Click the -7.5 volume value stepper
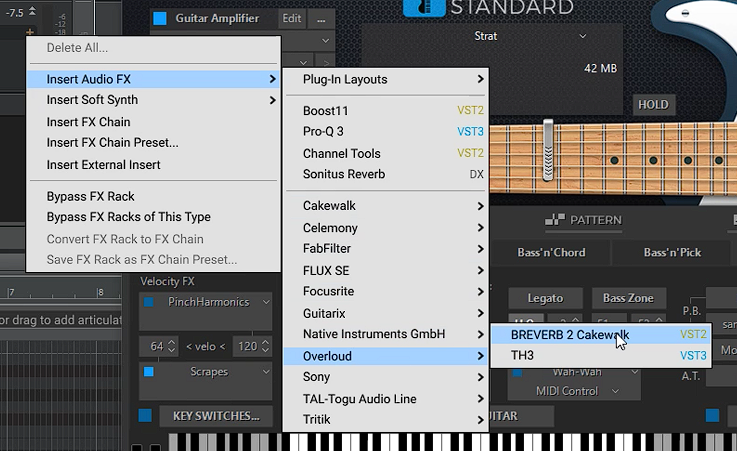737x451 pixels. 32,11
